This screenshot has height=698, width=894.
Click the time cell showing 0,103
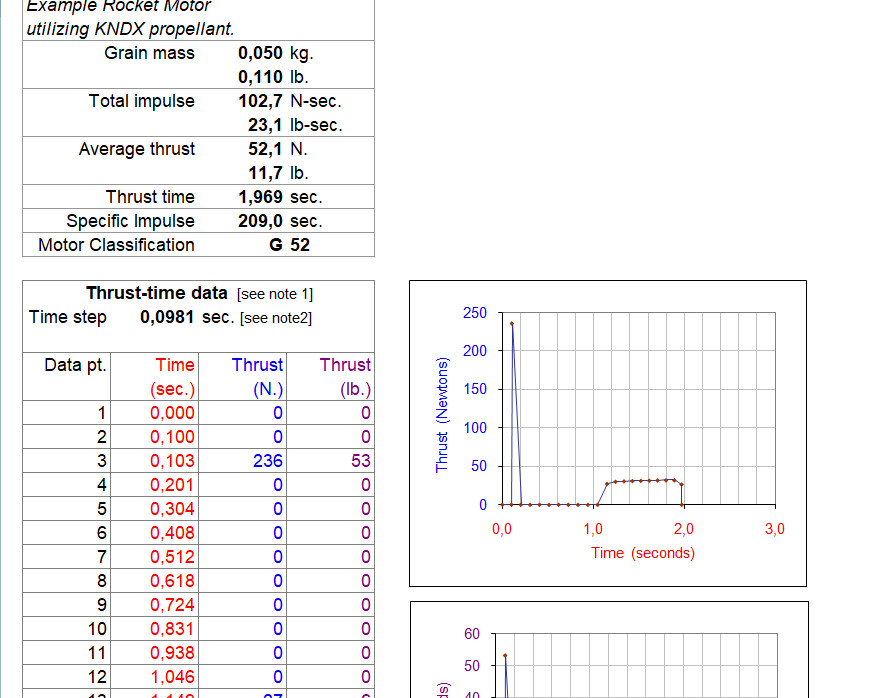172,461
